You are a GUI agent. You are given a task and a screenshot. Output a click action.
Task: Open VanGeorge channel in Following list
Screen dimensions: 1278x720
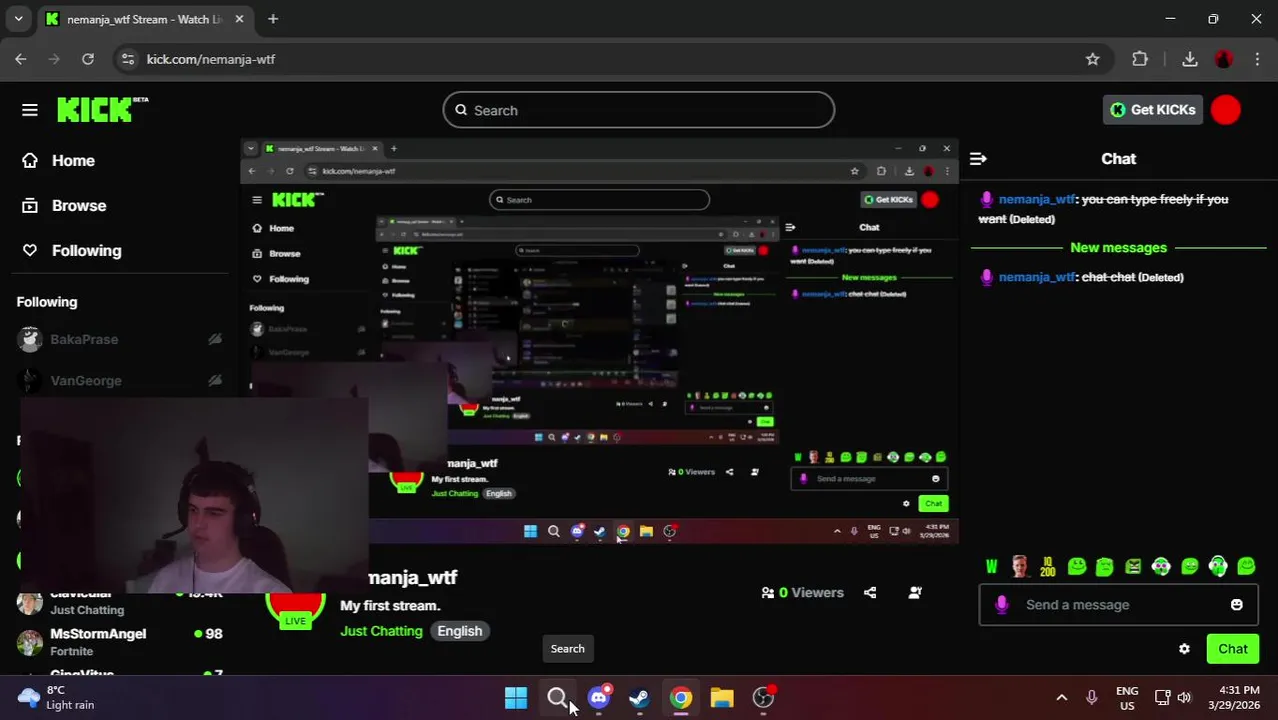[x=120, y=380]
